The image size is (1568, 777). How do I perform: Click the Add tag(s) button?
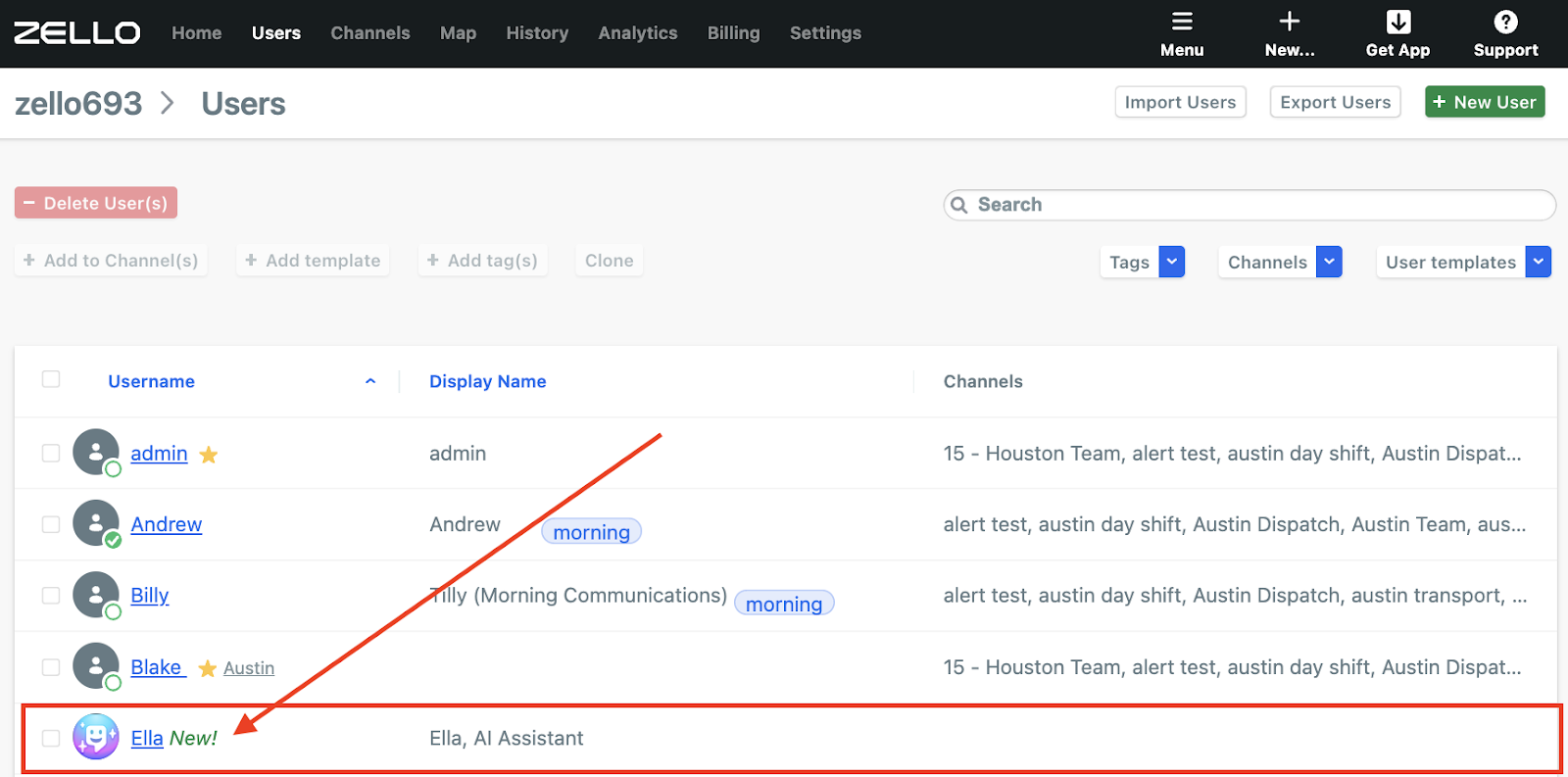(482, 261)
